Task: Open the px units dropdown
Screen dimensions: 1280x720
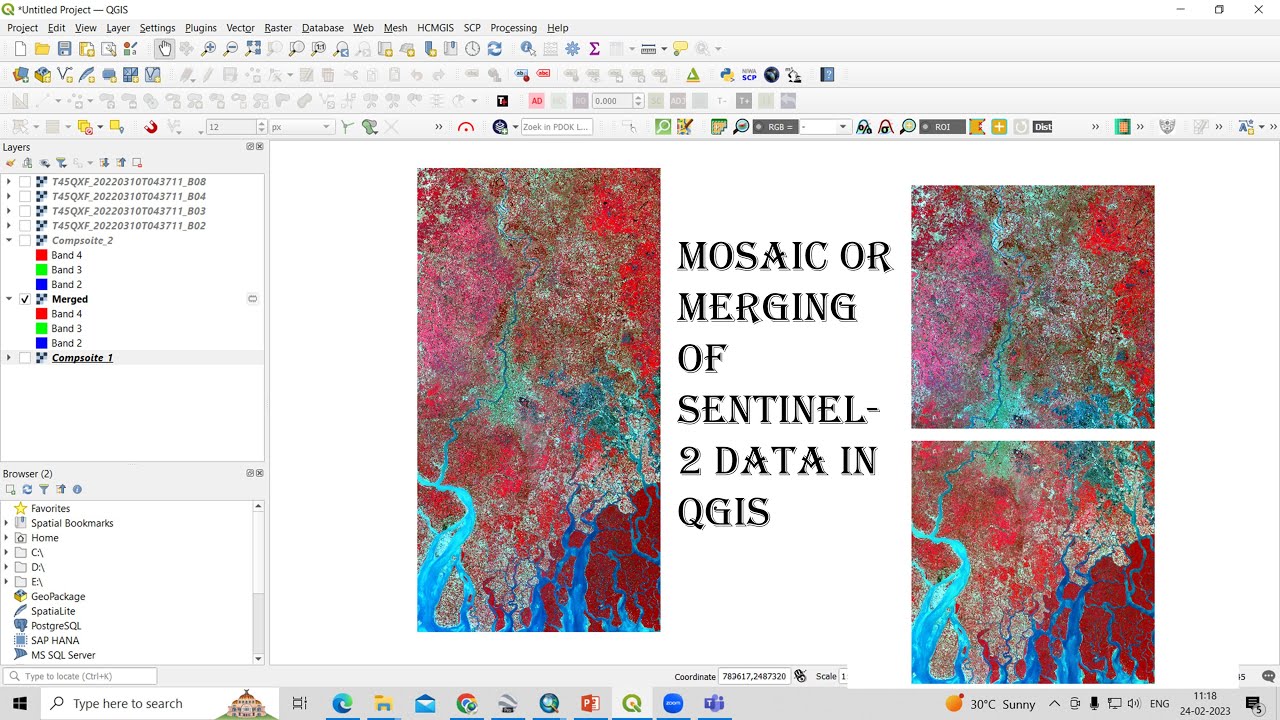Action: tap(301, 127)
